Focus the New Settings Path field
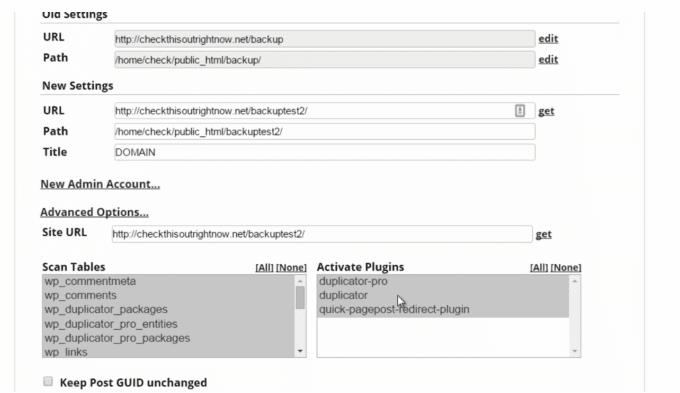 [x=324, y=131]
